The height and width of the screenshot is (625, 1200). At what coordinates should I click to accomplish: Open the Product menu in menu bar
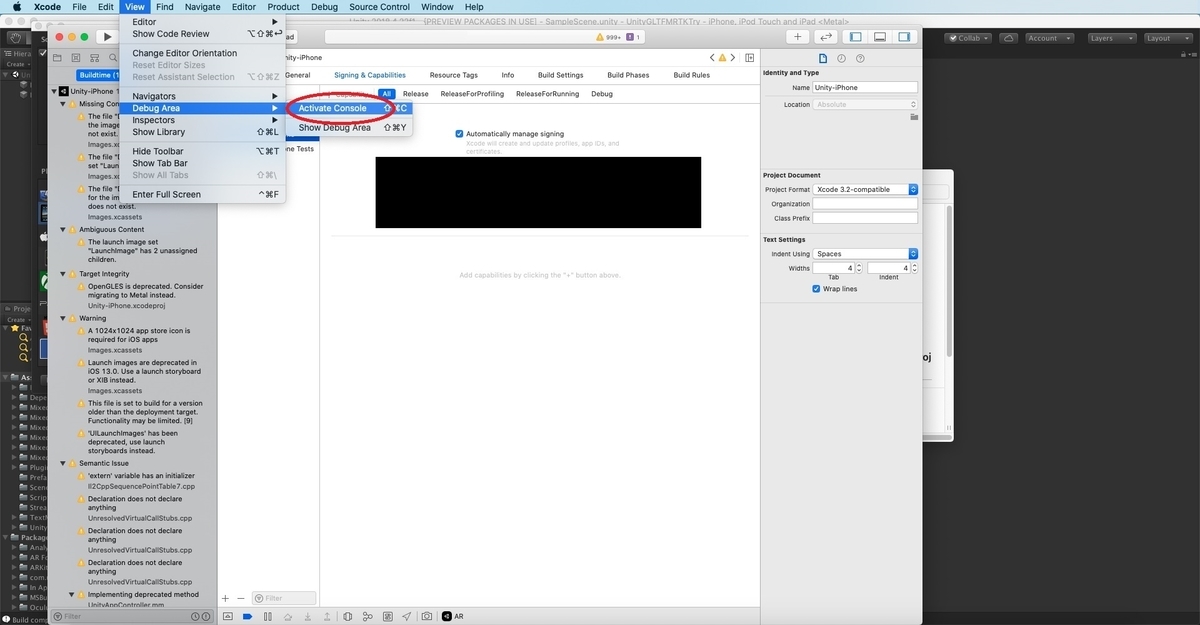pos(283,7)
